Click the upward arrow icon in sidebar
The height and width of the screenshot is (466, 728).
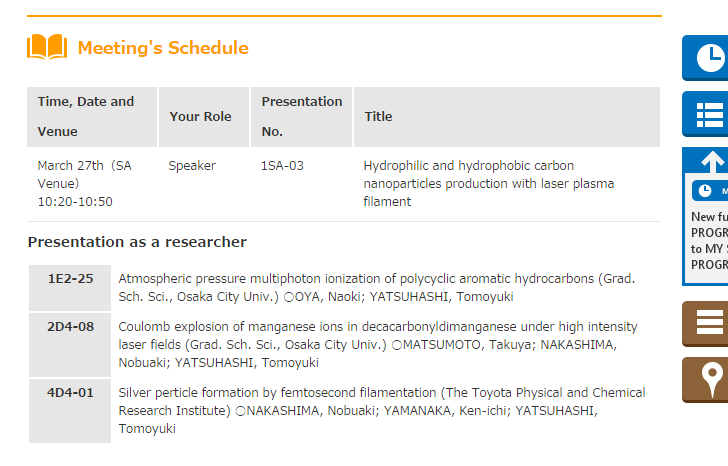pos(712,161)
